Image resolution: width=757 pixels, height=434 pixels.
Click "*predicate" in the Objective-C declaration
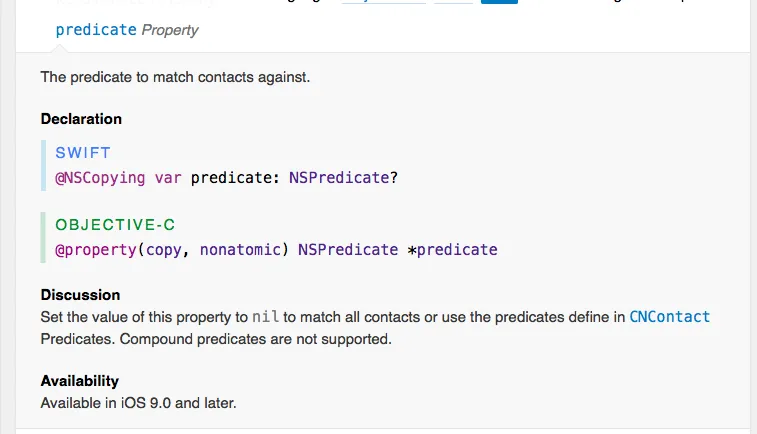click(x=452, y=249)
